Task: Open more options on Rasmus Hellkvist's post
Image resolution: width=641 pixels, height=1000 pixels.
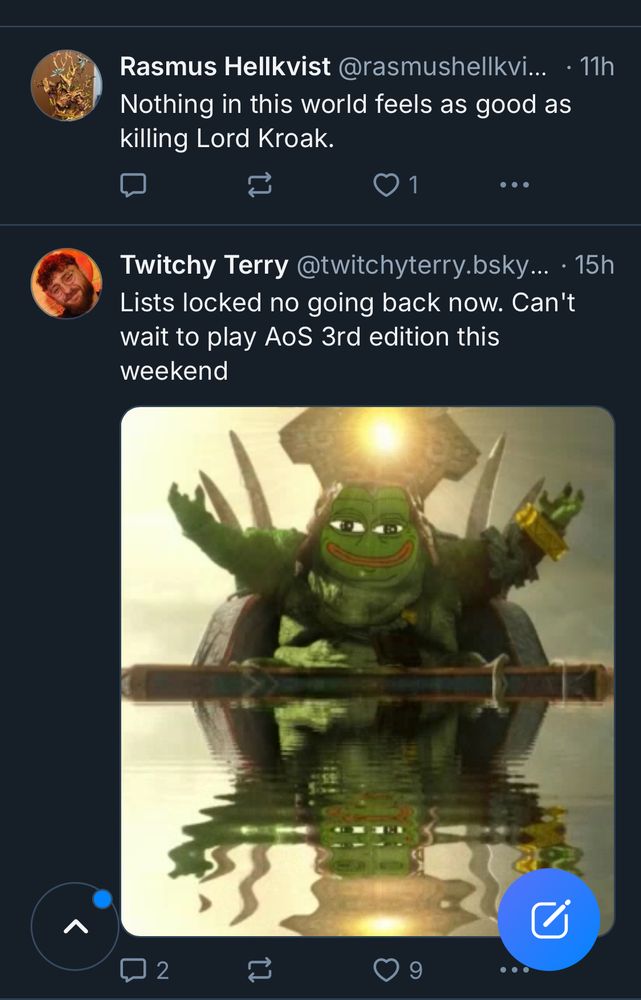Action: coord(513,185)
